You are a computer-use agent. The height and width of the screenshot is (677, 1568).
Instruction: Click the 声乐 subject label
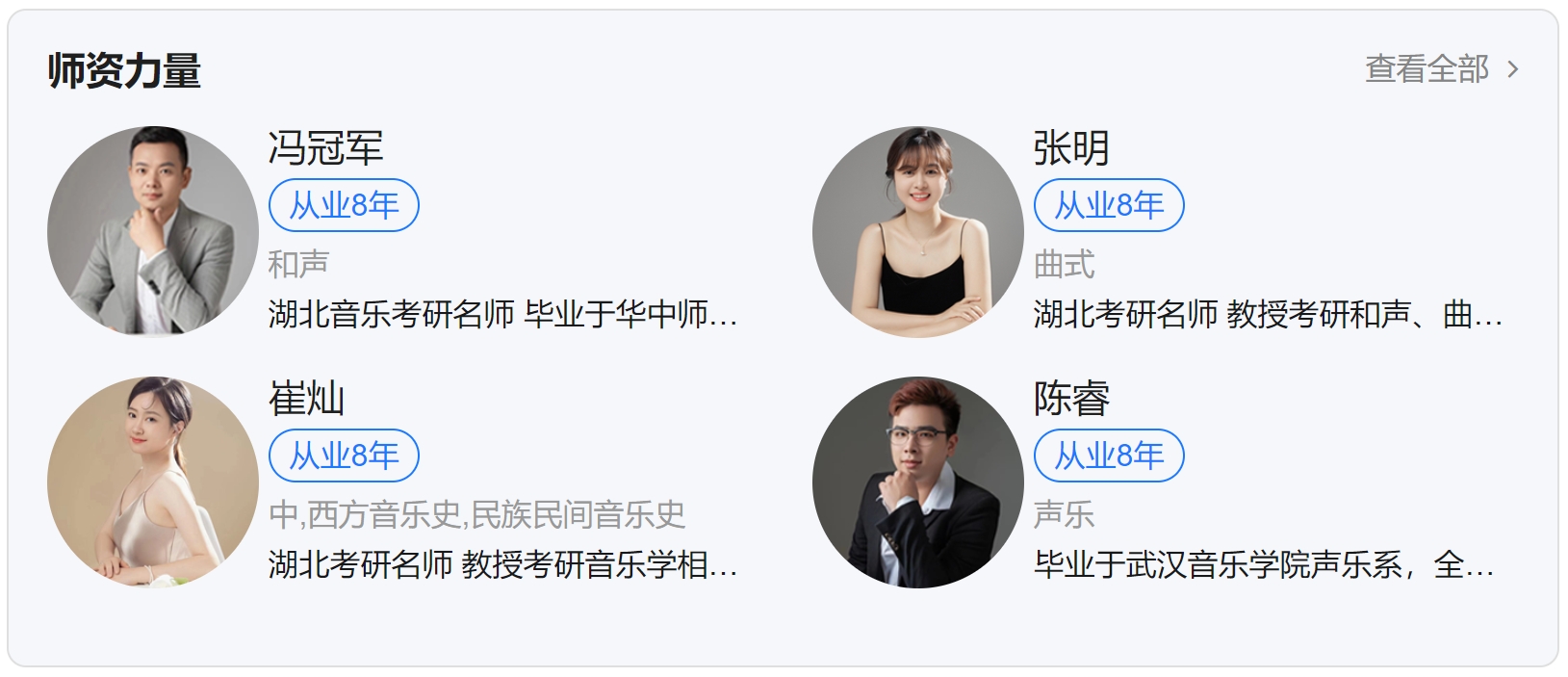pyautogui.click(x=1064, y=514)
